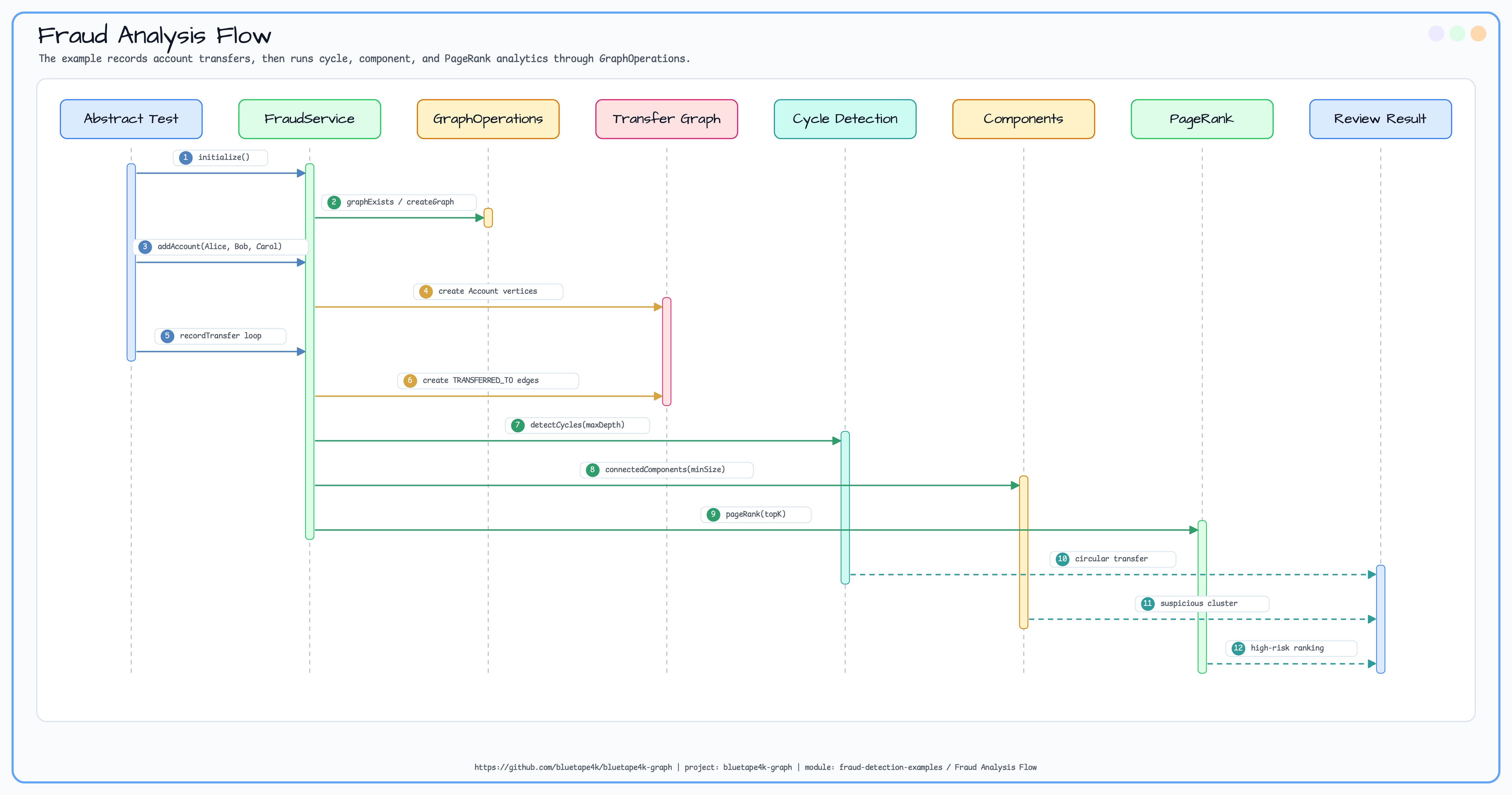The height and width of the screenshot is (795, 1512).
Task: Click step 4 number badge
Action: (426, 291)
